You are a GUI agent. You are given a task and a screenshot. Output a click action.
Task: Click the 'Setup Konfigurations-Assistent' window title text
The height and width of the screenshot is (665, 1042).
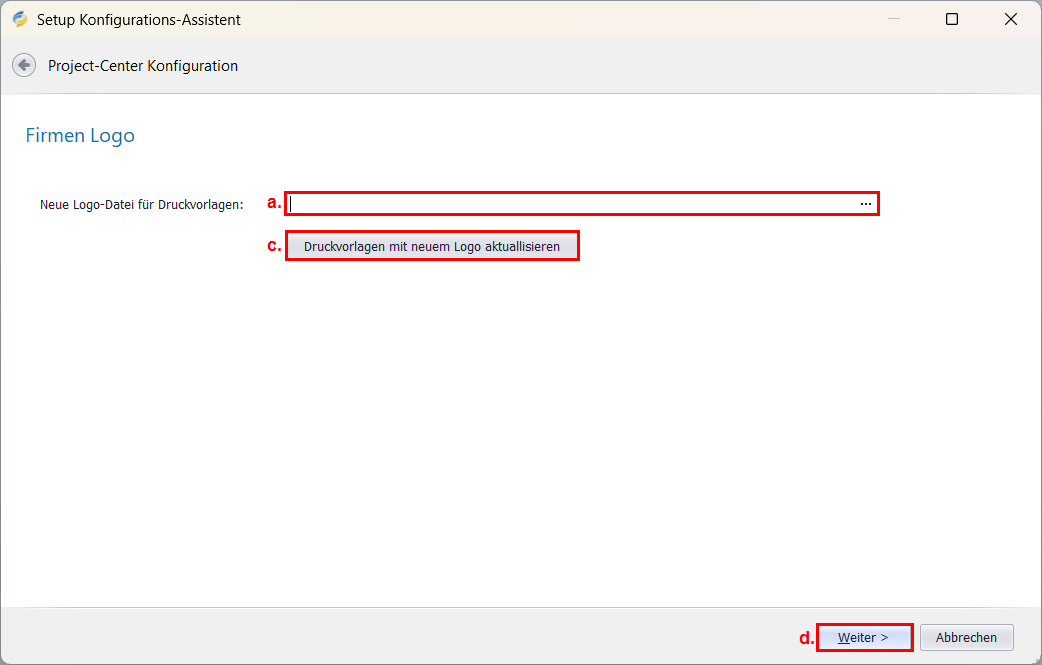pos(138,20)
